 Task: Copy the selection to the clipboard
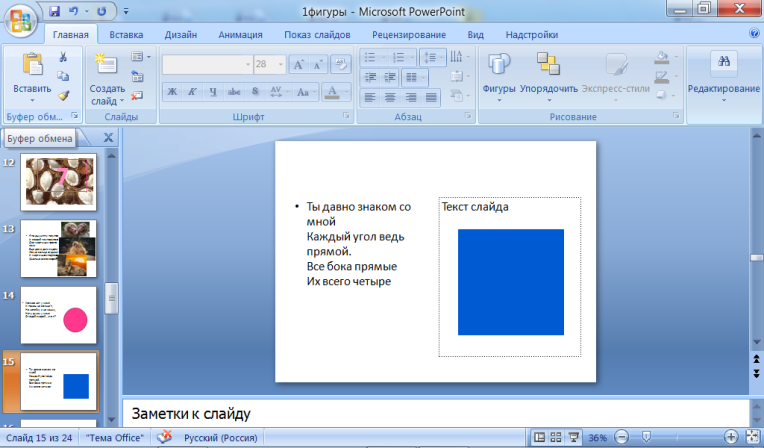coord(63,76)
